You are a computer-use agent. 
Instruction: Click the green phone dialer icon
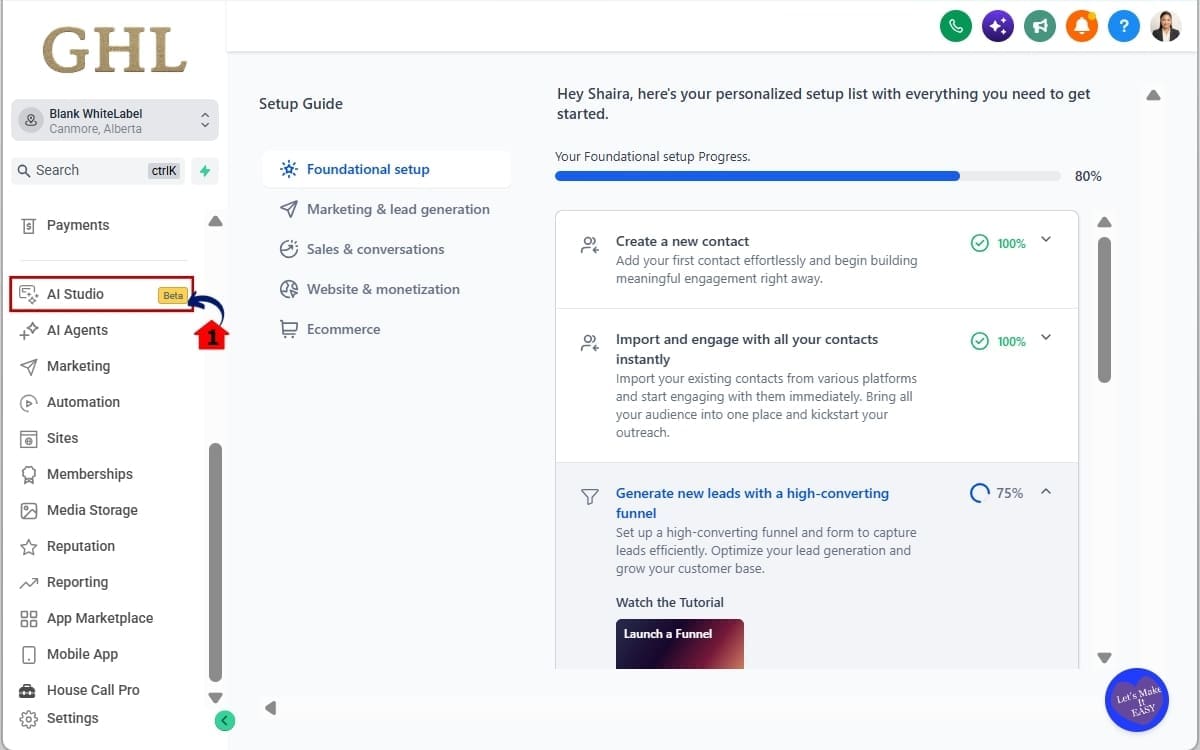[956, 26]
